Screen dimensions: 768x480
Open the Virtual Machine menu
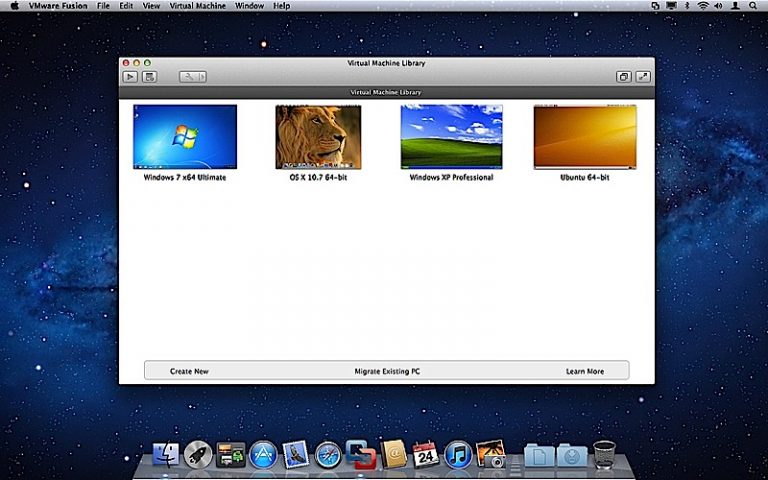(197, 6)
